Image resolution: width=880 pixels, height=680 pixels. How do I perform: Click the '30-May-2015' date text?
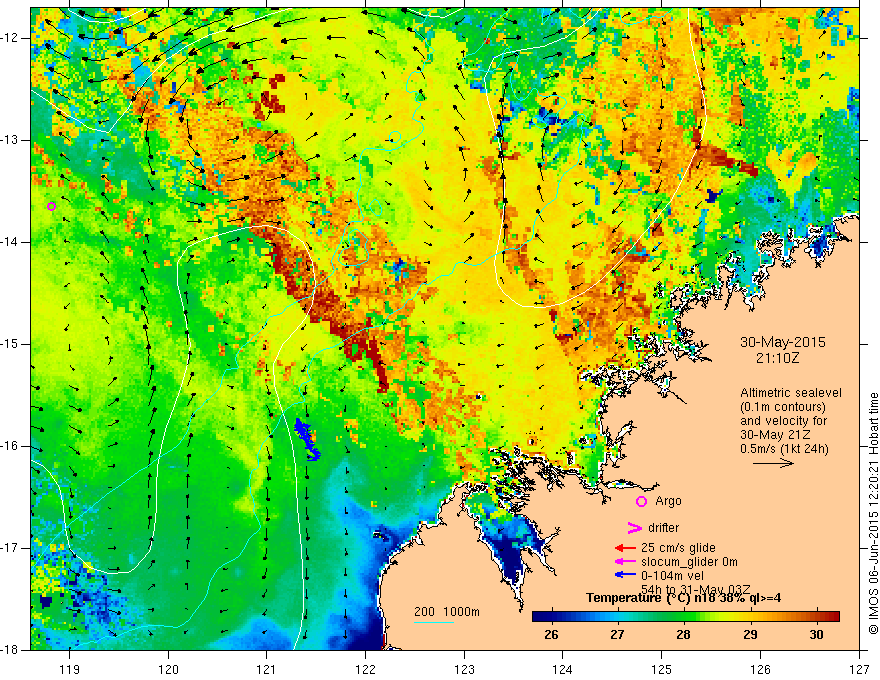(x=783, y=342)
